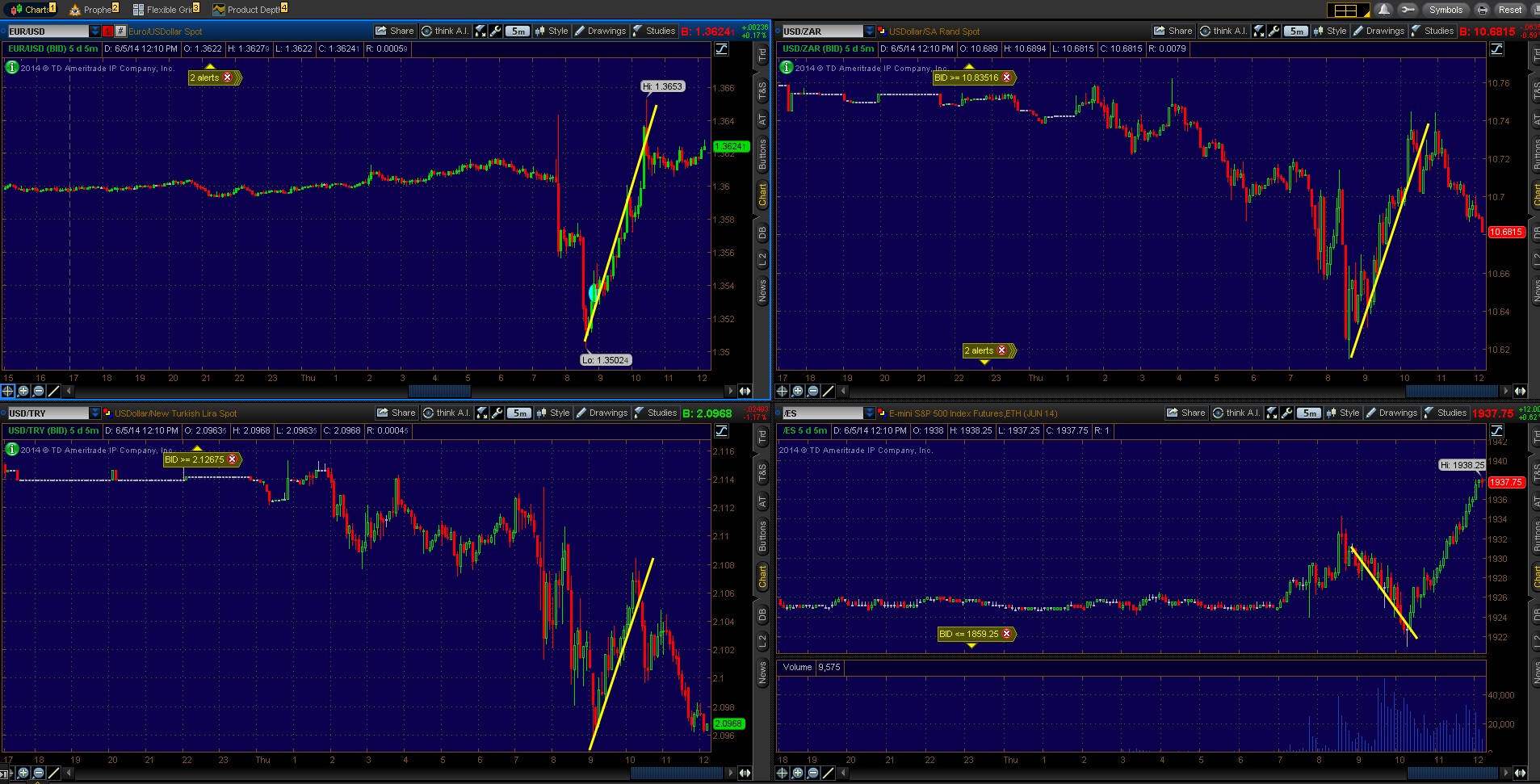Expand the EUR/USD symbol dropdown arrow
Viewport: 1540px width, 784px height.
[95, 31]
